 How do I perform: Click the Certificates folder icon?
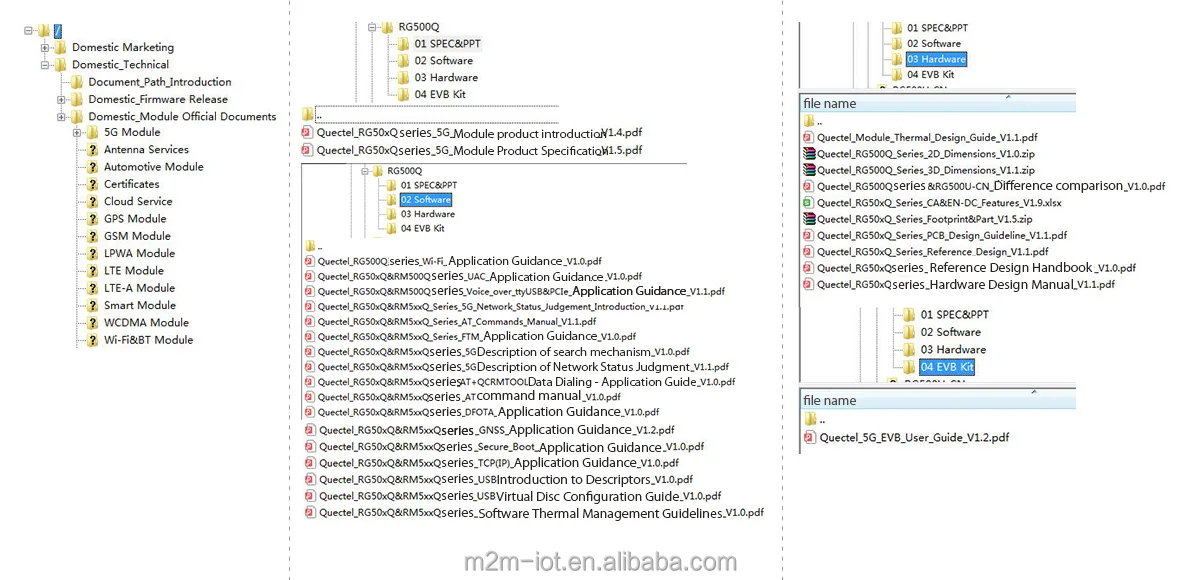click(93, 184)
